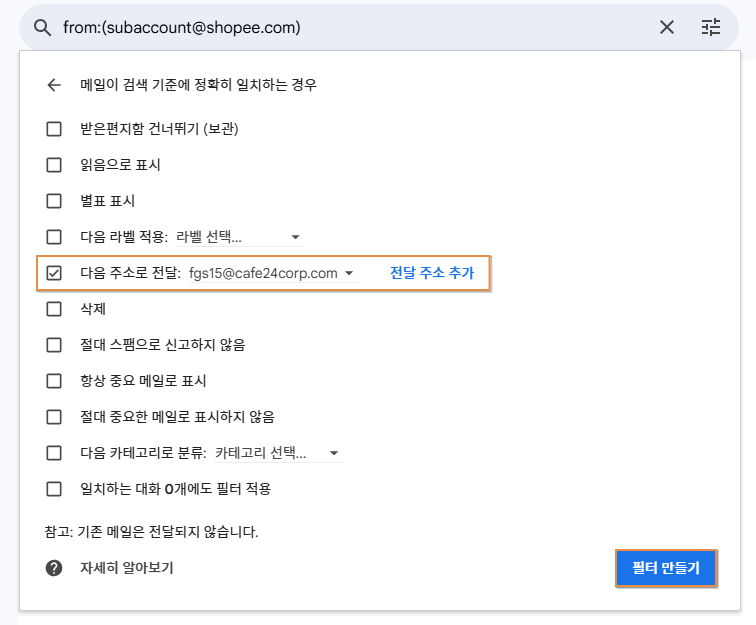Expand forwarding address fgs15@cafe24corp.com dropdown
Screen dimensions: 756x625
[272, 273]
